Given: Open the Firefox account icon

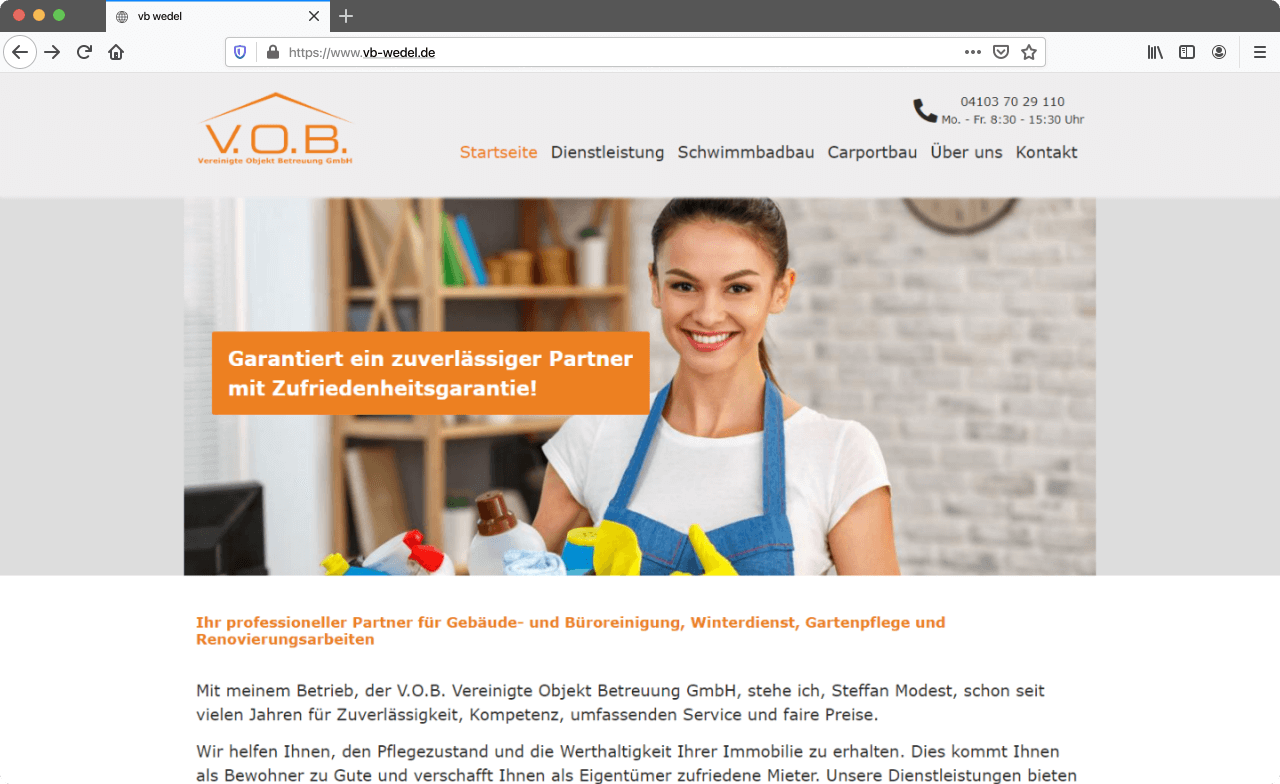Looking at the screenshot, I should 1219,52.
